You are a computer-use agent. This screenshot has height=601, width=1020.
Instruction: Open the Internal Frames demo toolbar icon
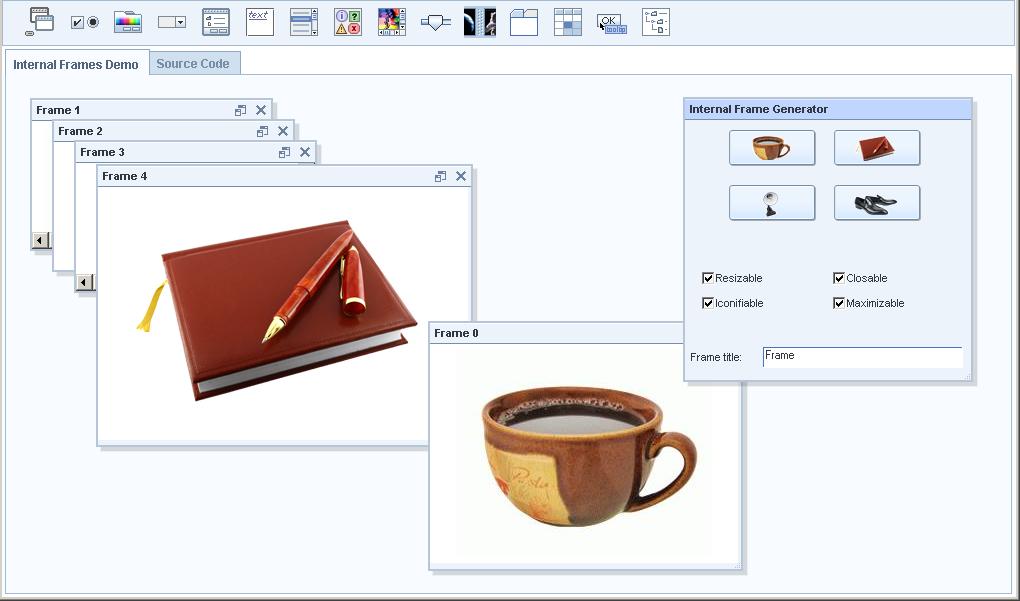[x=39, y=21]
